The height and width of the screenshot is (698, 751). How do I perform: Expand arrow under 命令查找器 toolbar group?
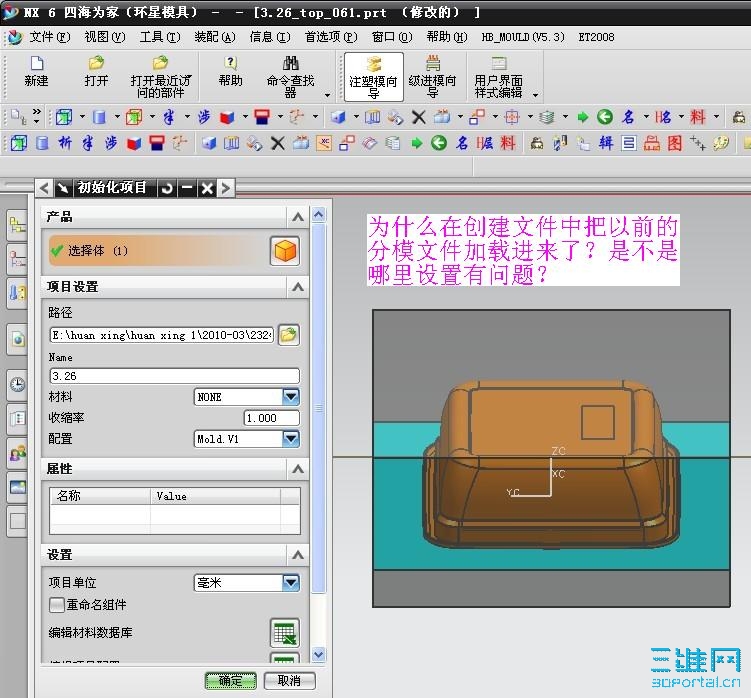tap(327, 95)
